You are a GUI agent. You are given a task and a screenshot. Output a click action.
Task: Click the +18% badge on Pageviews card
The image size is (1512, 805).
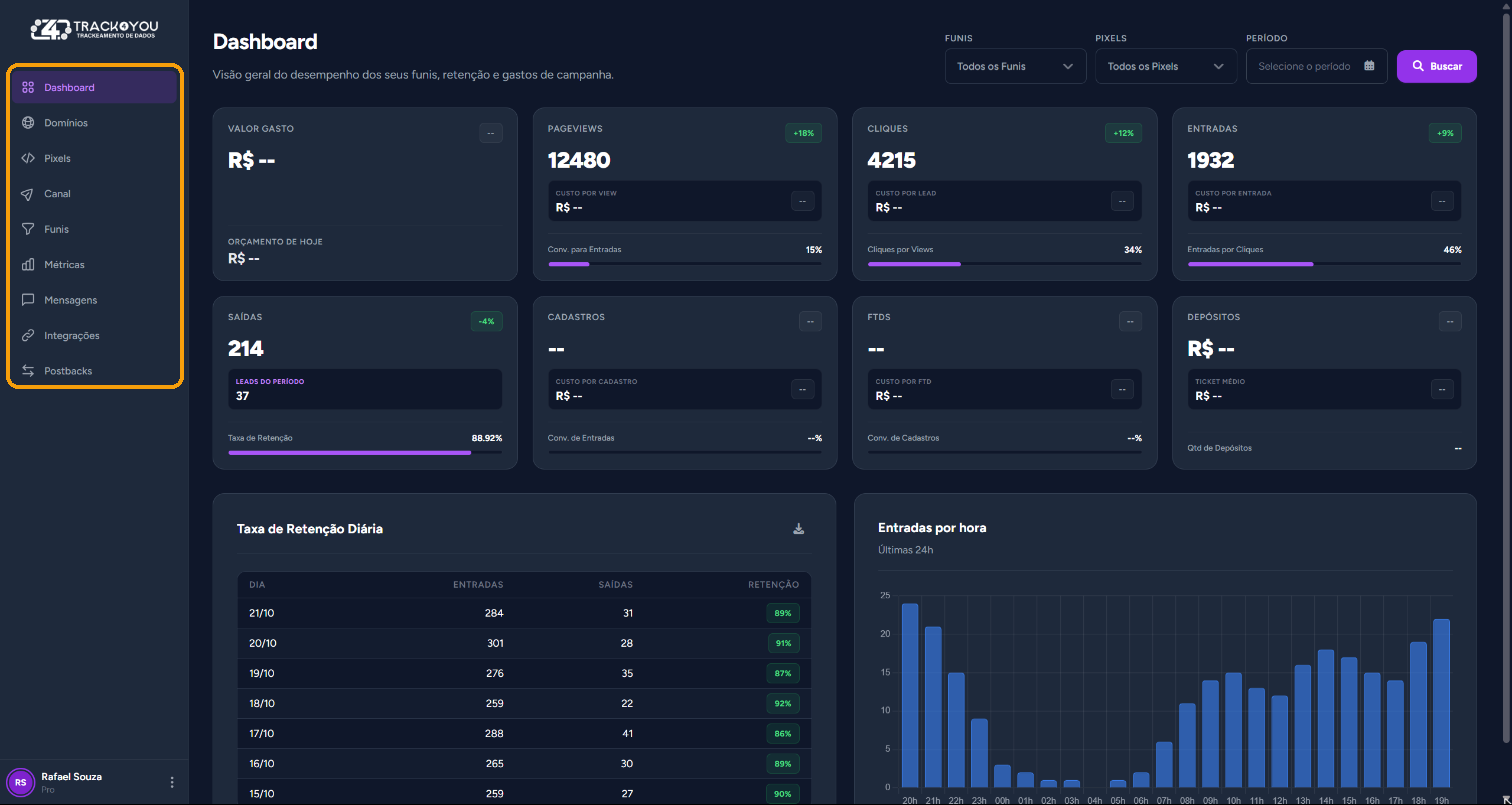[x=804, y=133]
